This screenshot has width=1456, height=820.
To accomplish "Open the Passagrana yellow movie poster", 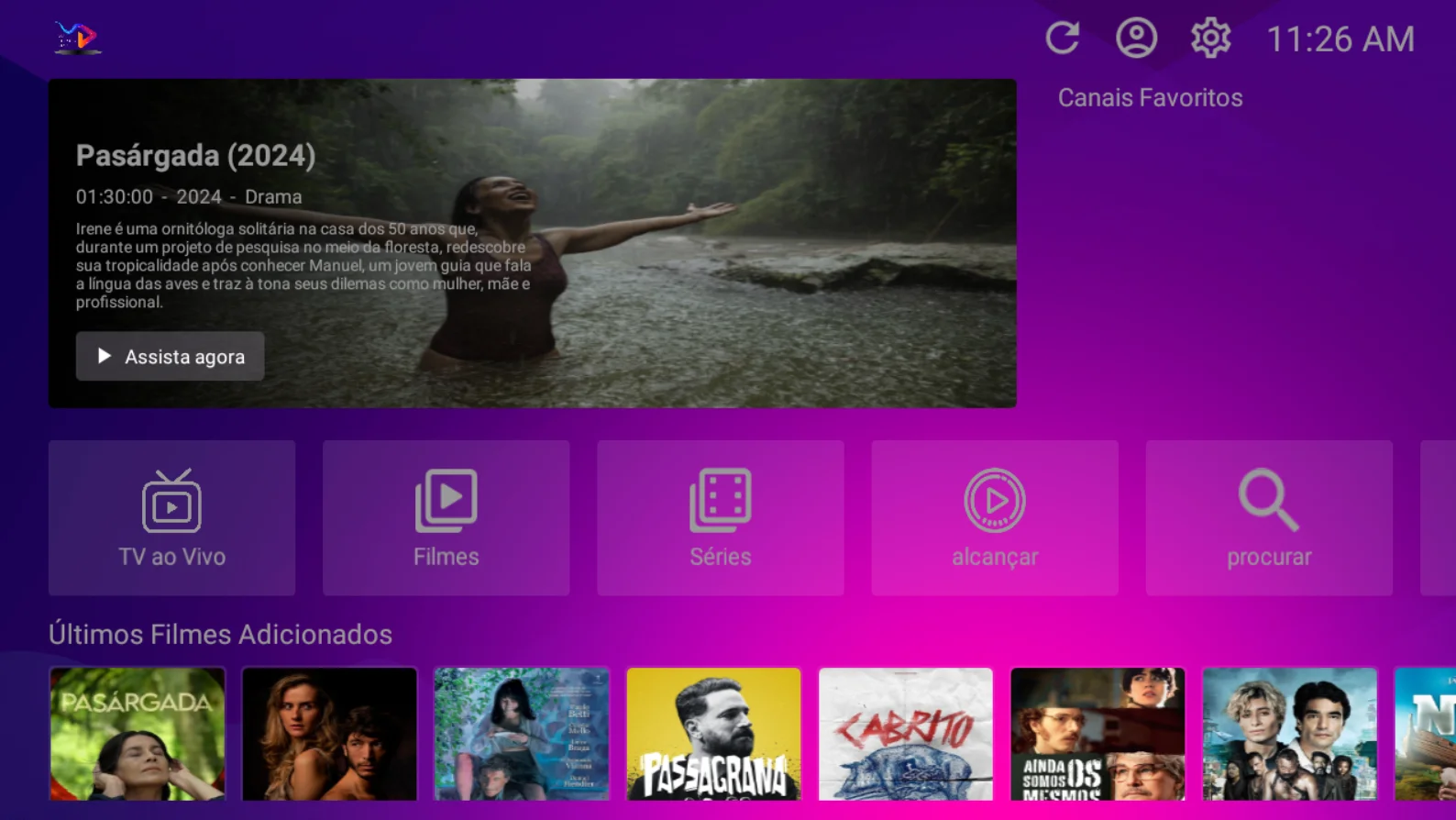I will (x=713, y=734).
